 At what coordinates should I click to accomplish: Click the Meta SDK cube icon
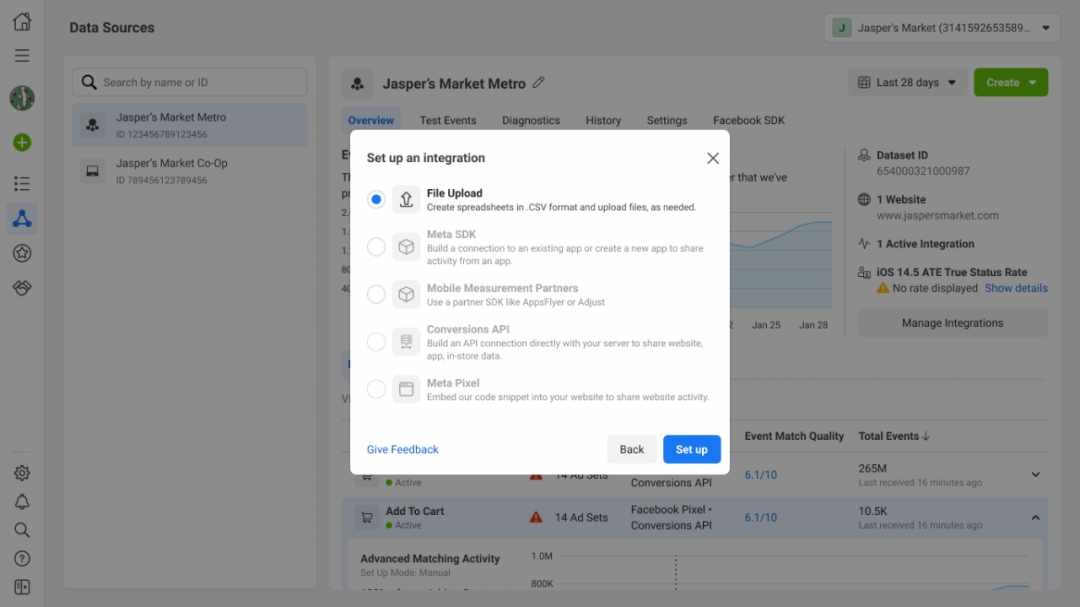click(x=406, y=247)
